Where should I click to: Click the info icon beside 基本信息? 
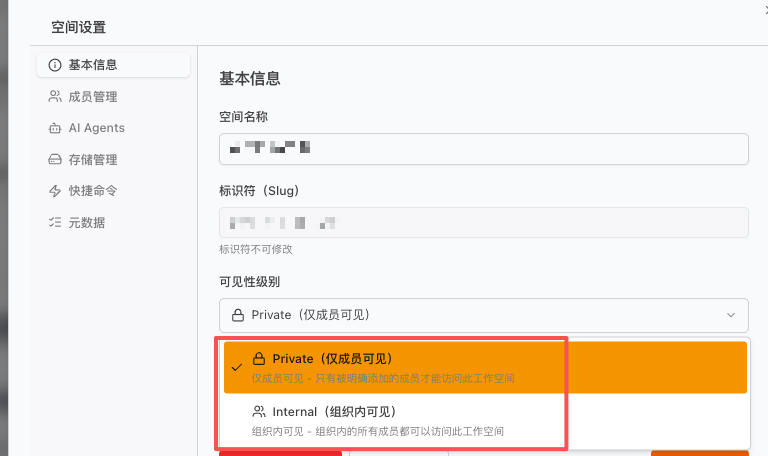pos(55,65)
